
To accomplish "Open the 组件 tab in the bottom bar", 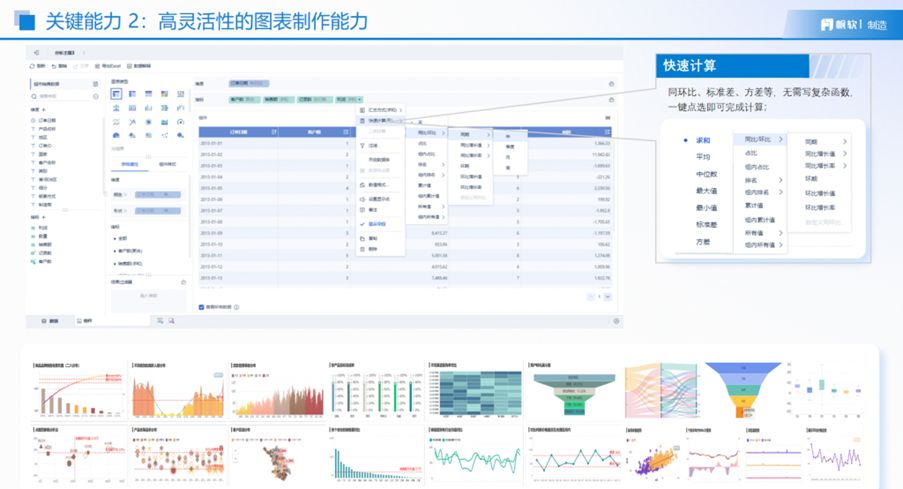I will pos(85,321).
